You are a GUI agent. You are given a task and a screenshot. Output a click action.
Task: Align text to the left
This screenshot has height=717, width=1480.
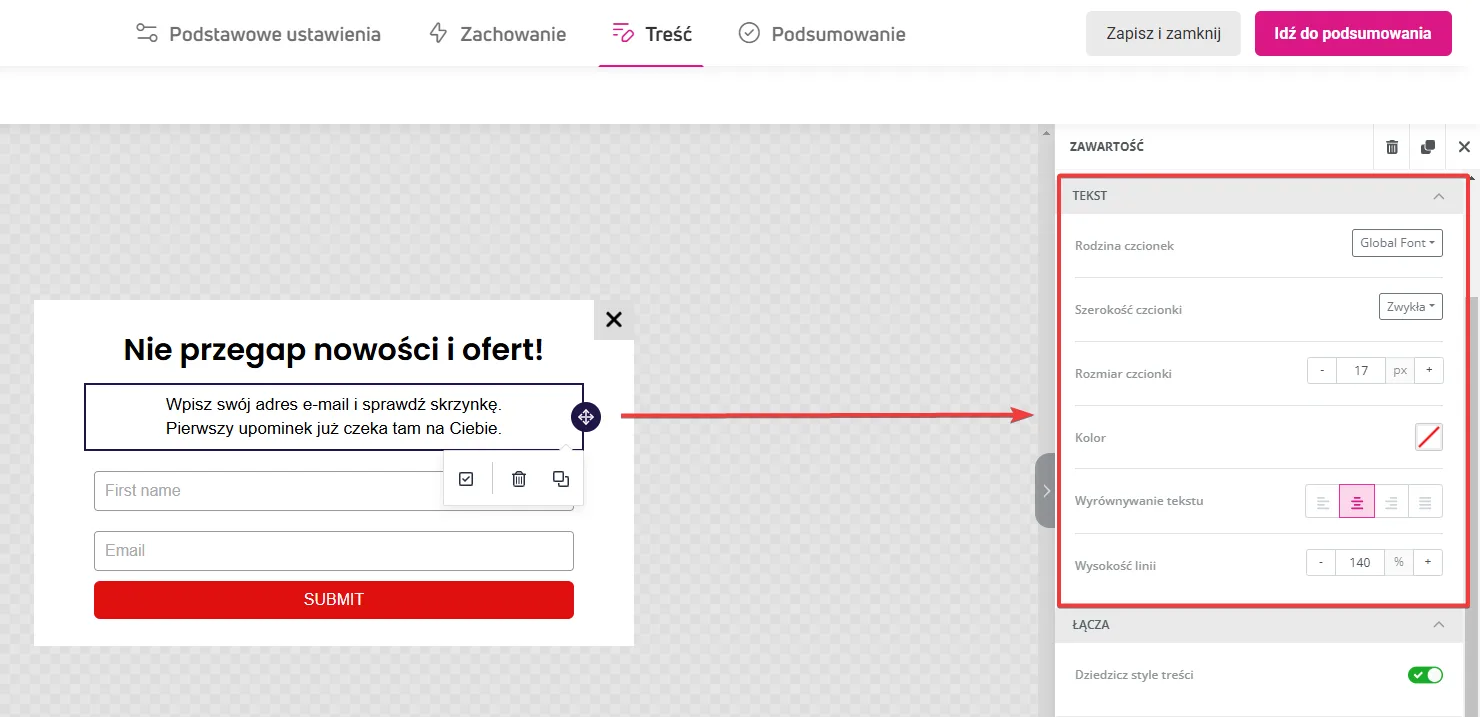pos(1322,502)
